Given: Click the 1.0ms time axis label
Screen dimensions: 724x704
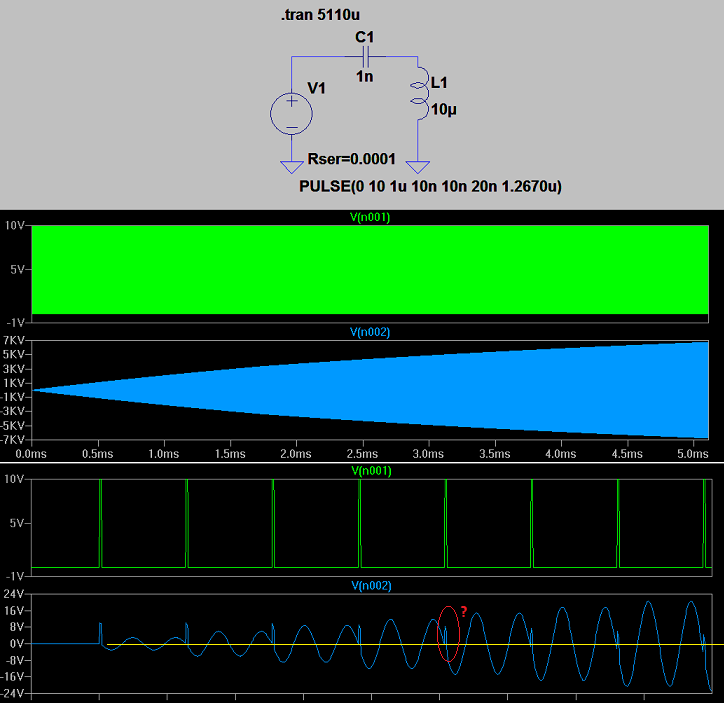Looking at the screenshot, I should 163,454.
